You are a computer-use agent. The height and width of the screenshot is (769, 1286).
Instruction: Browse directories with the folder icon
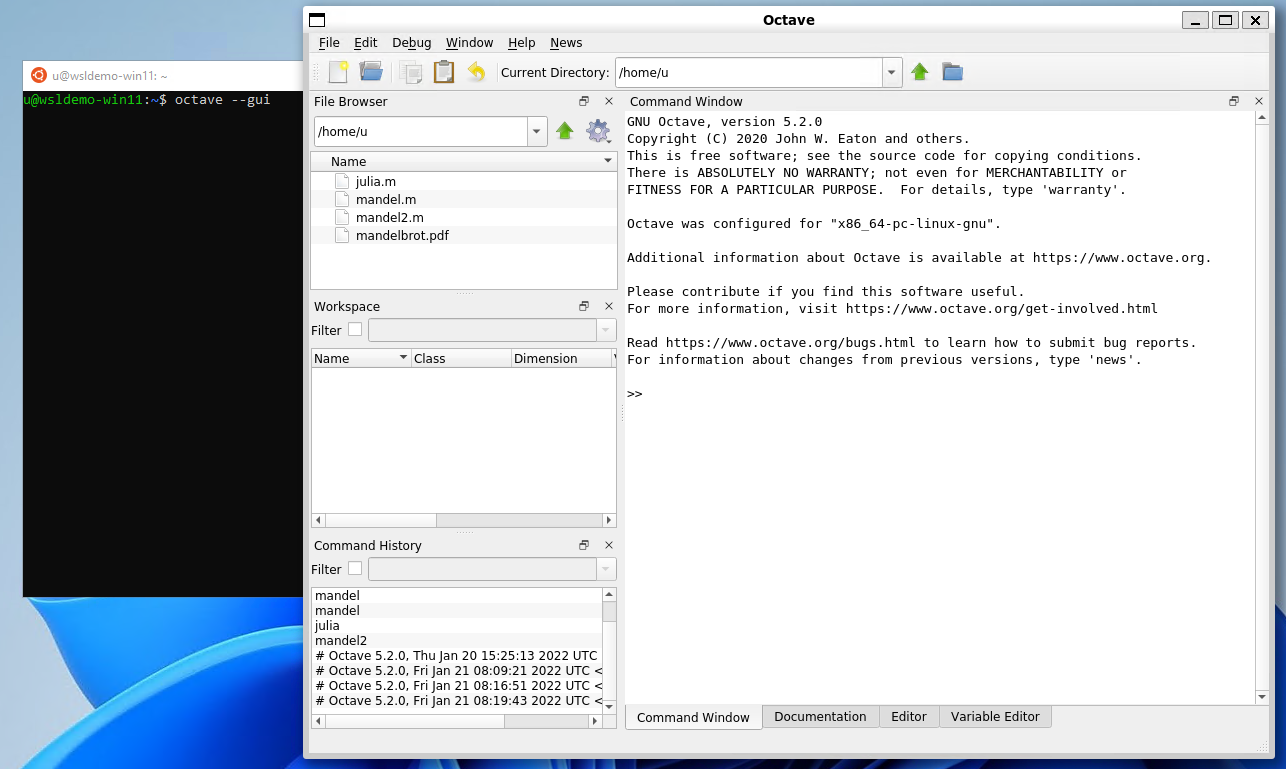[951, 71]
